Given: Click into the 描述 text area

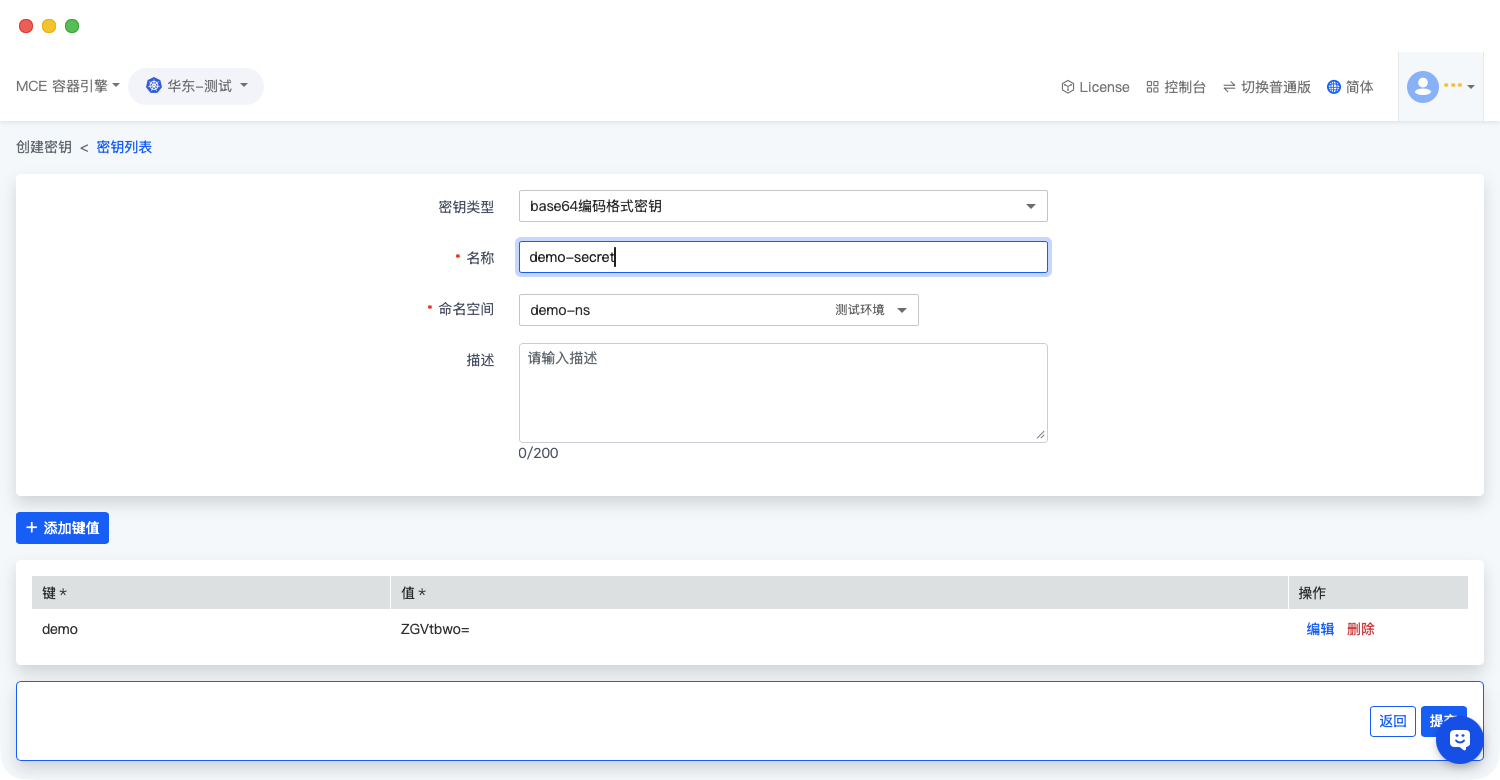Looking at the screenshot, I should click(782, 393).
